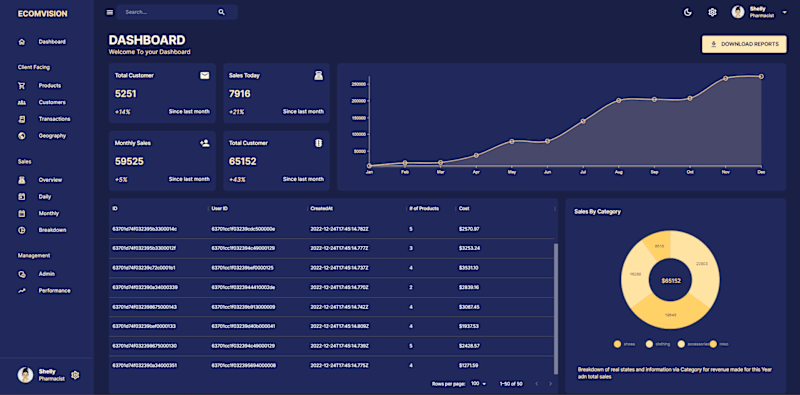800x395 pixels.
Task: Click the Monthly calendar icon
Action: coord(21,213)
